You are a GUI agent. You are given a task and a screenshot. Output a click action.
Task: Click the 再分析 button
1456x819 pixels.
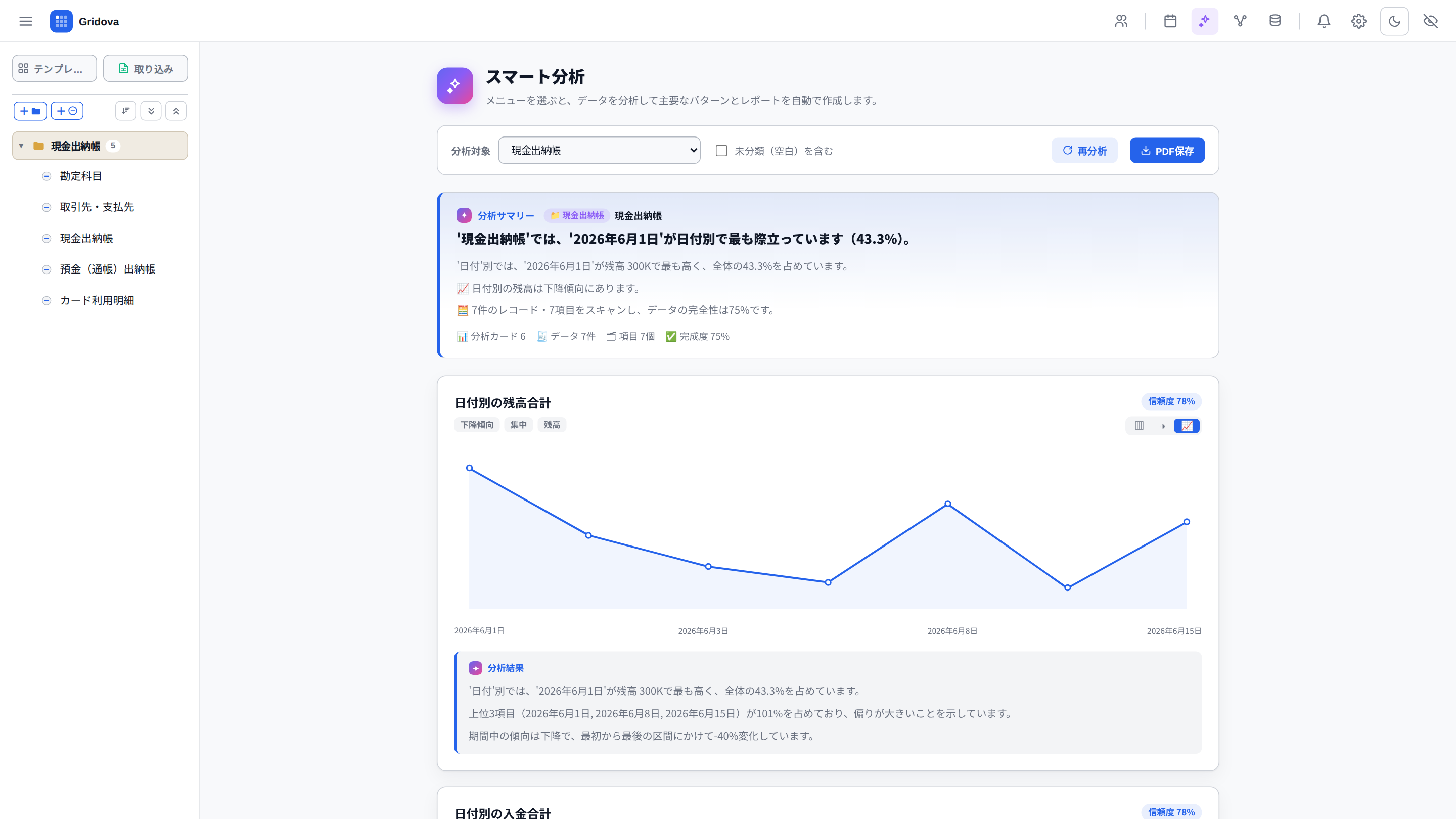tap(1084, 150)
